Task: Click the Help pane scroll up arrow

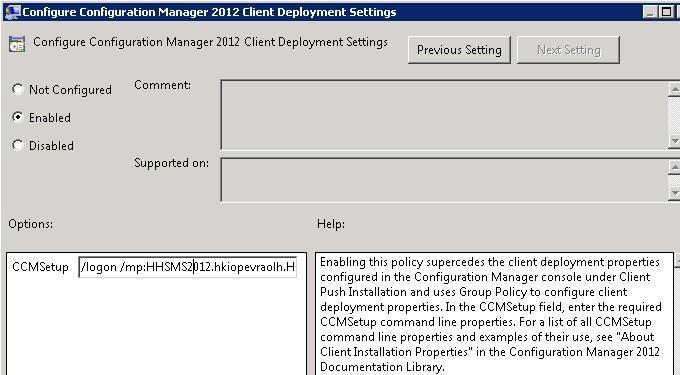Action: point(677,260)
